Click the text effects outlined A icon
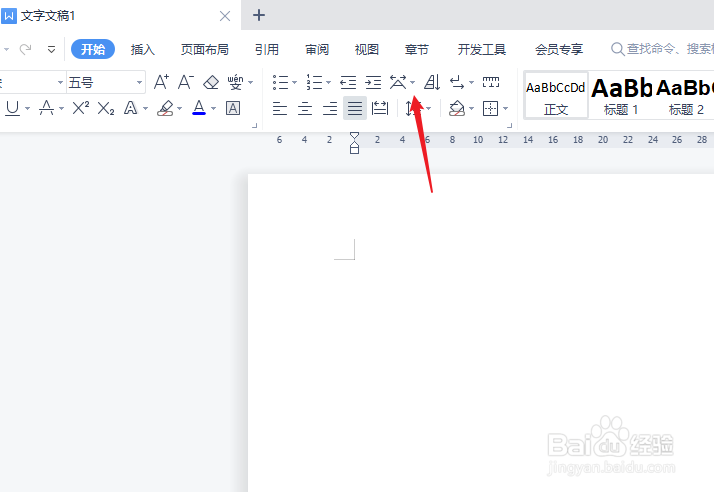 (131, 108)
